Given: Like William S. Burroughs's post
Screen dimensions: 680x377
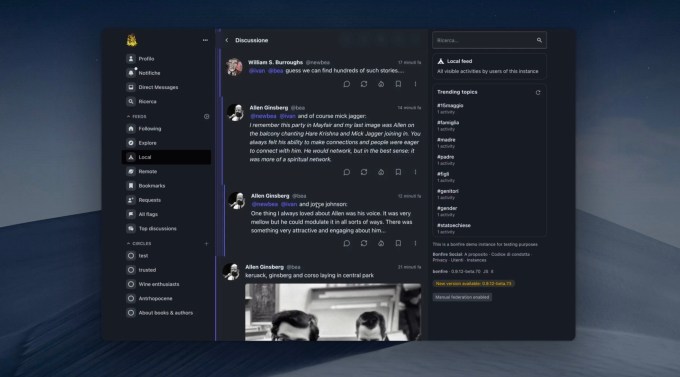Looking at the screenshot, I should (381, 84).
